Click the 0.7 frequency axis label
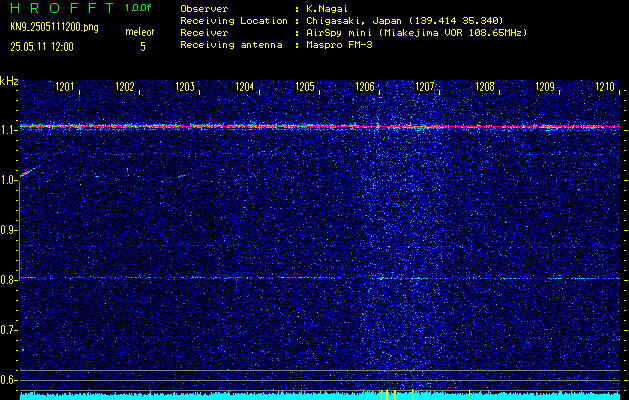 pyautogui.click(x=8, y=330)
